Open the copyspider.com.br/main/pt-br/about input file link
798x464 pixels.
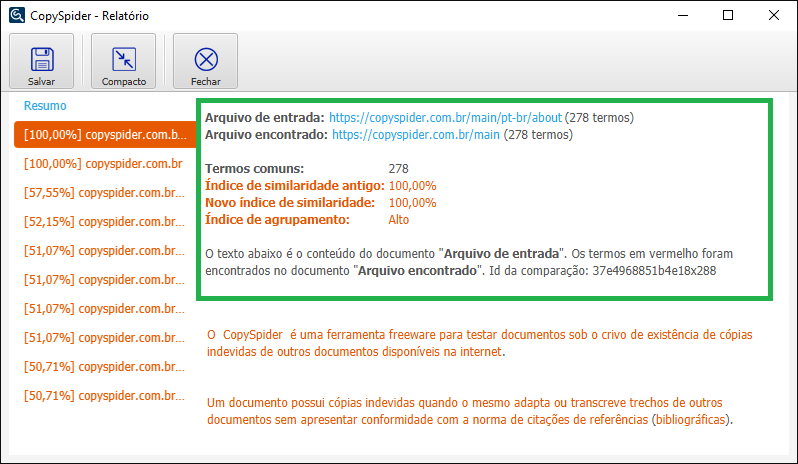point(445,118)
